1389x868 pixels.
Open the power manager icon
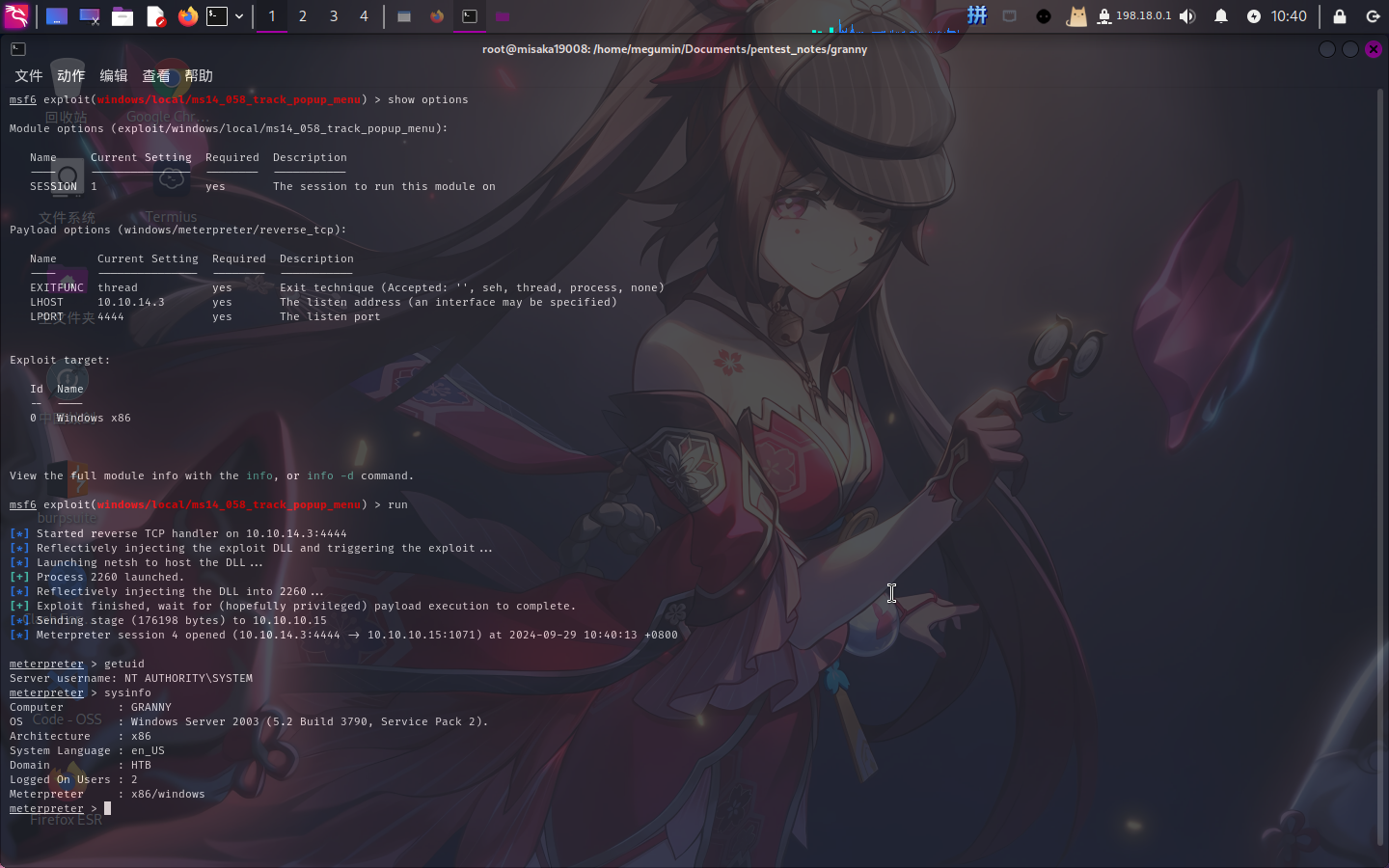coord(1254,16)
